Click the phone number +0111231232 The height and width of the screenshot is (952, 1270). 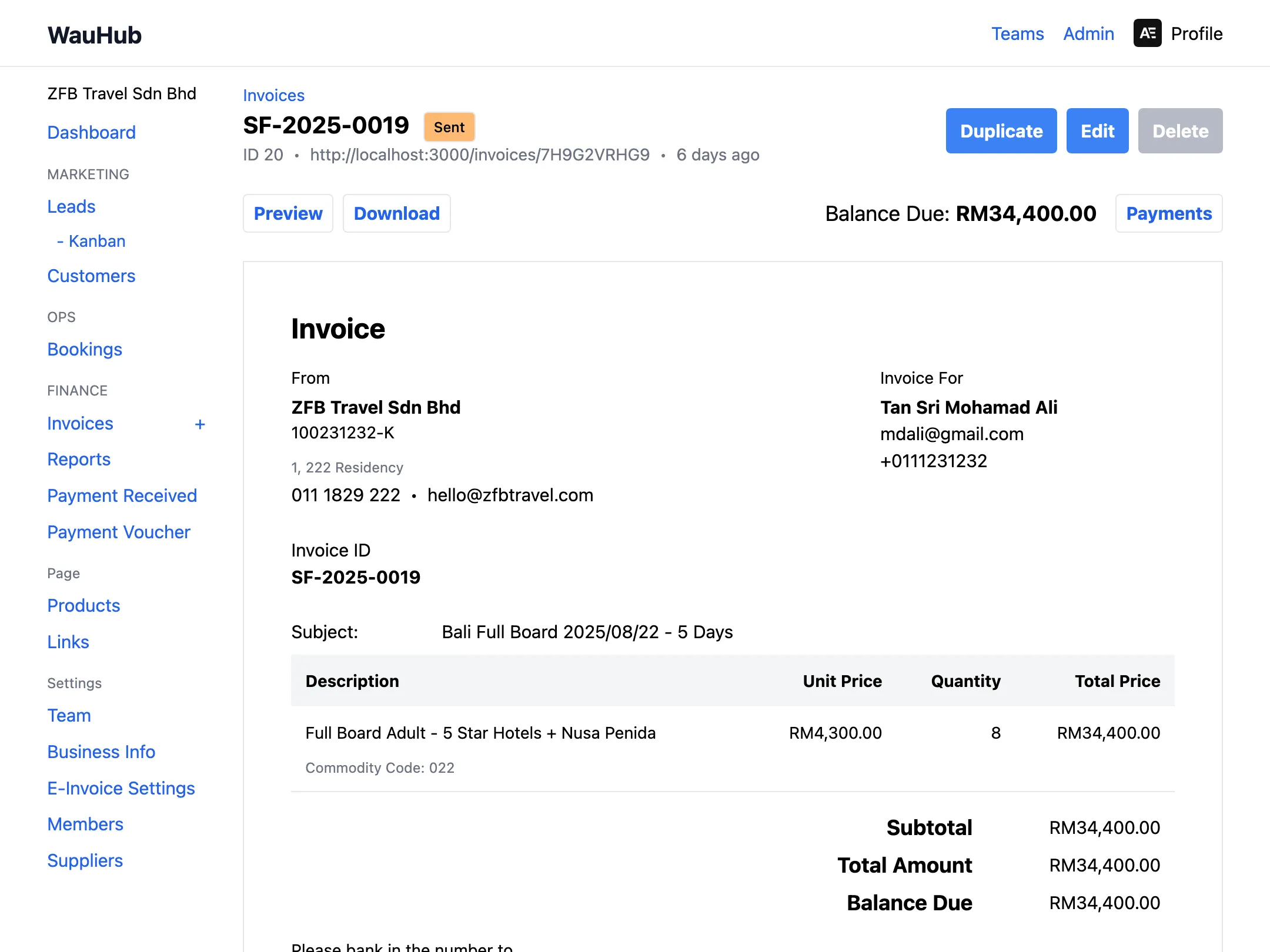pyautogui.click(x=933, y=461)
